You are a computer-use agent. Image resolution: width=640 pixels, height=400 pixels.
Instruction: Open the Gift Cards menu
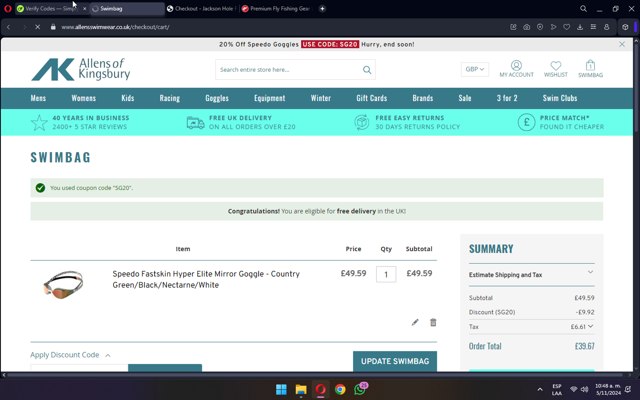click(x=371, y=98)
